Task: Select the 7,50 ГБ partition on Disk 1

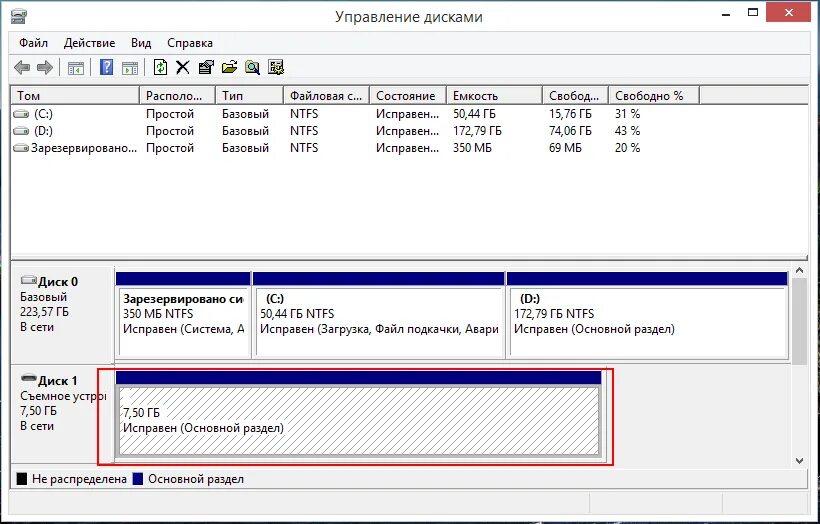Action: (x=358, y=414)
